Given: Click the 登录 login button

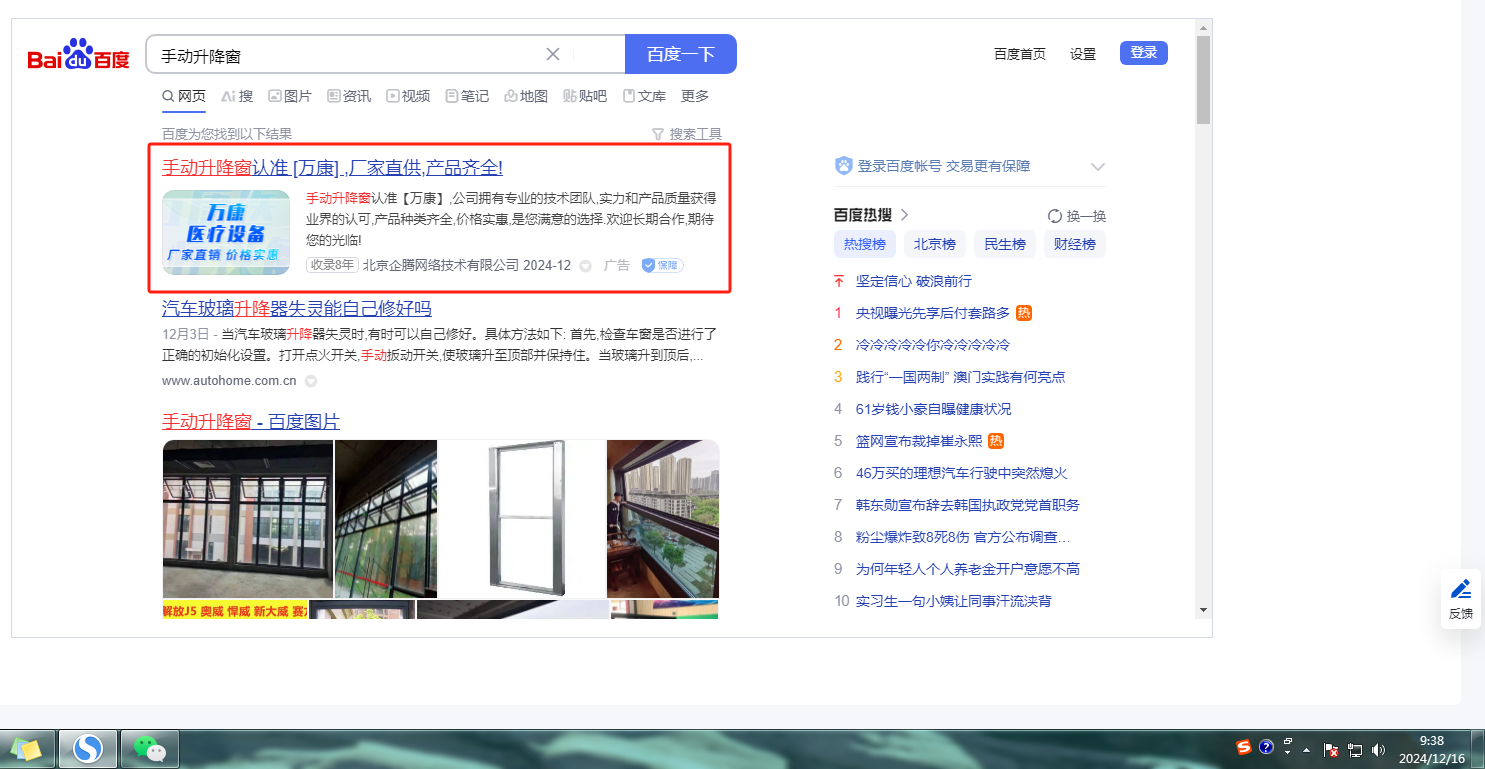Looking at the screenshot, I should click(x=1144, y=53).
